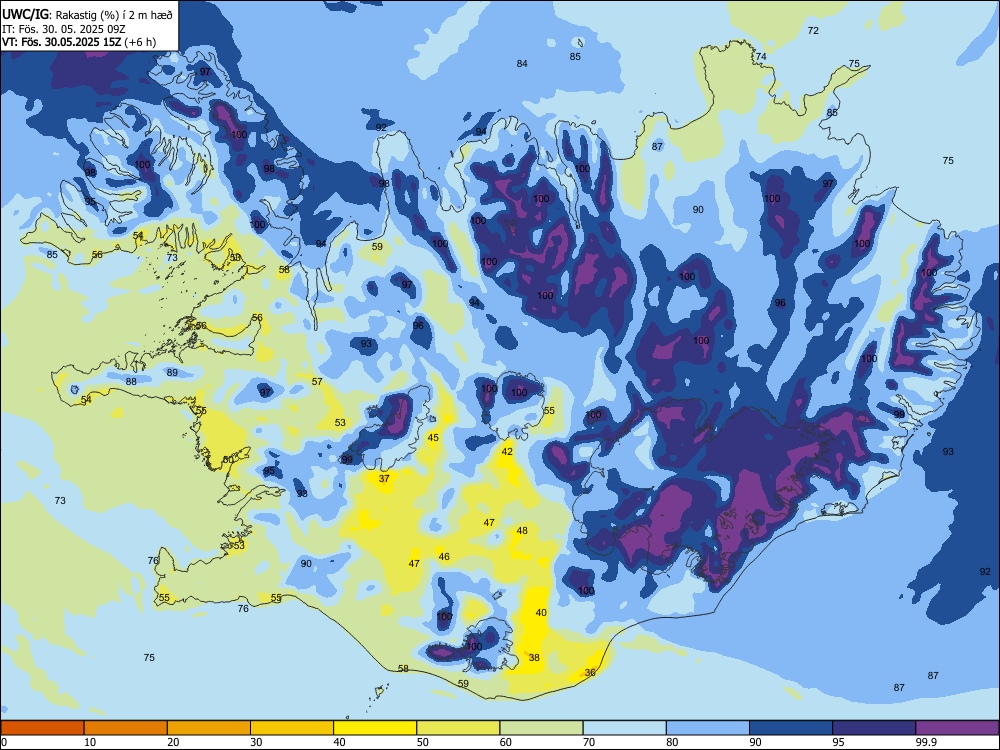1000x750 pixels.
Task: Click the humidity value '46' on the map
Action: click(444, 557)
